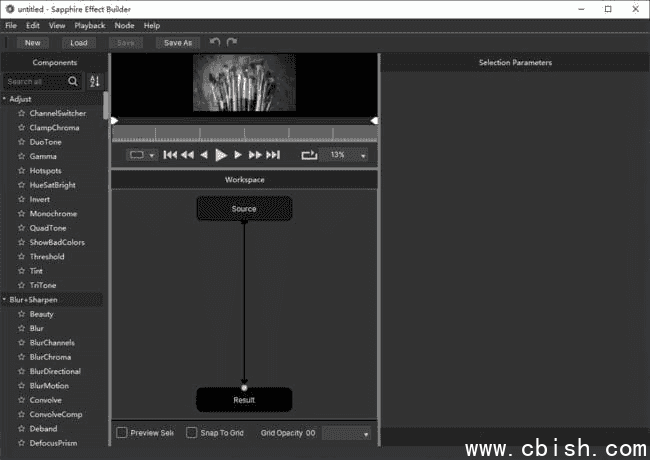
Task: Click the New button
Action: coord(32,43)
